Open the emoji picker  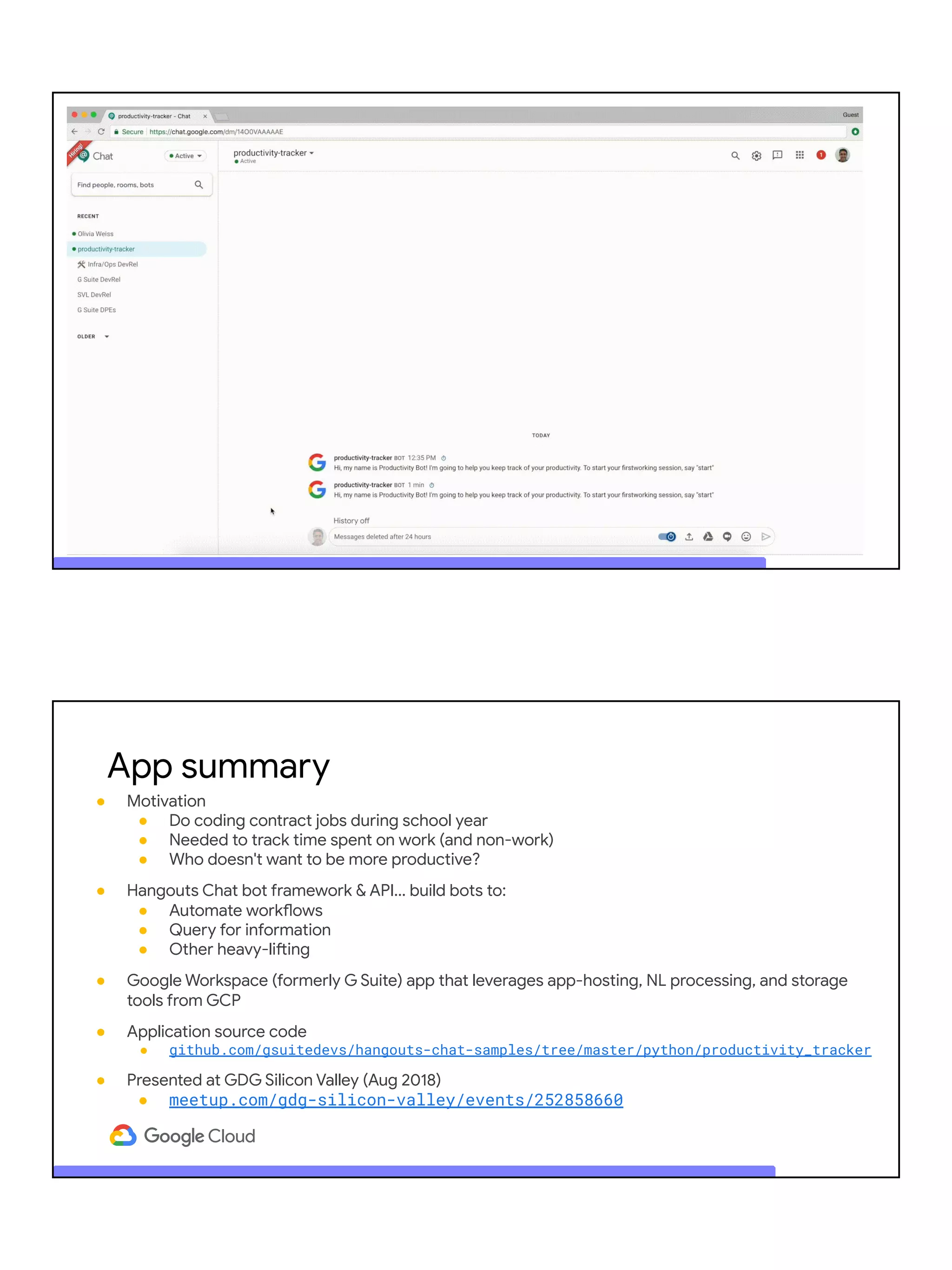click(x=746, y=537)
